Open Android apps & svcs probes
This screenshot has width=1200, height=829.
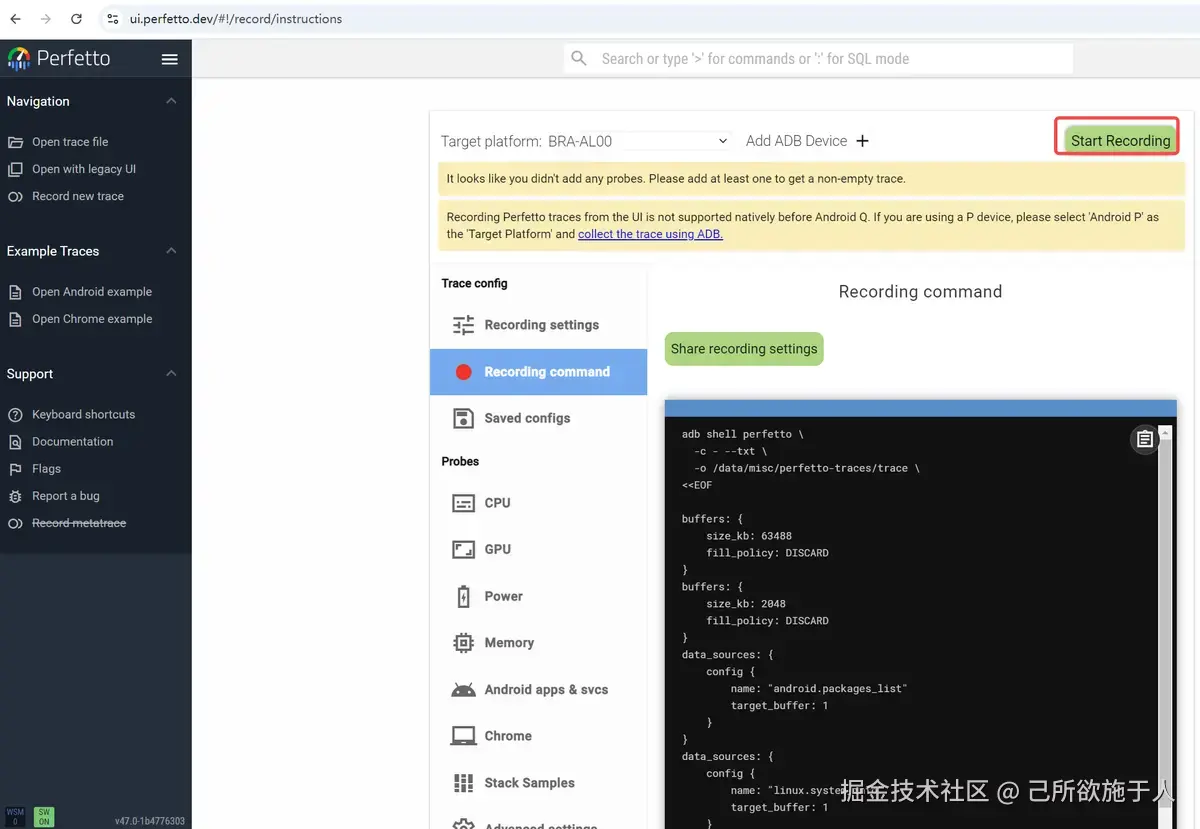(x=539, y=690)
